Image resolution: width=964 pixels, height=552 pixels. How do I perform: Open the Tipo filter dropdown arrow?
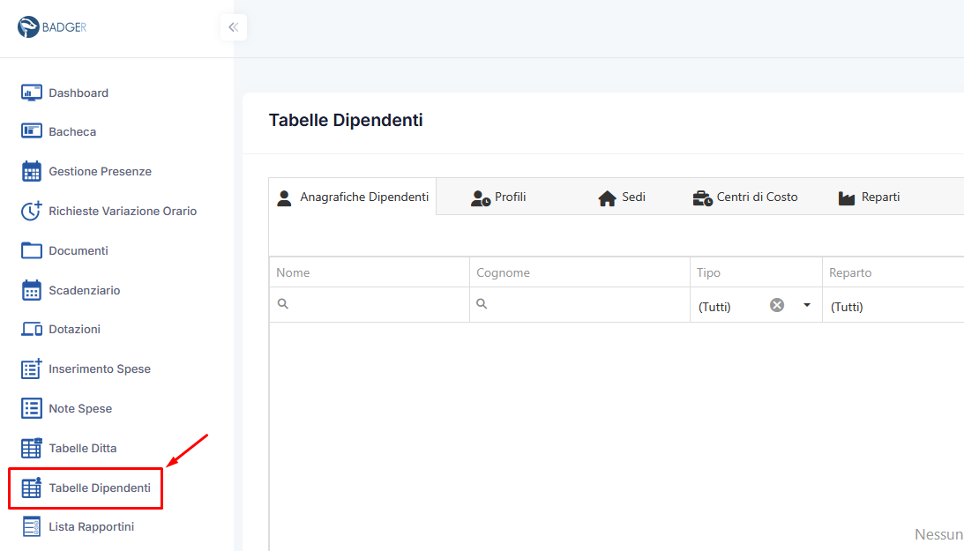tap(807, 306)
